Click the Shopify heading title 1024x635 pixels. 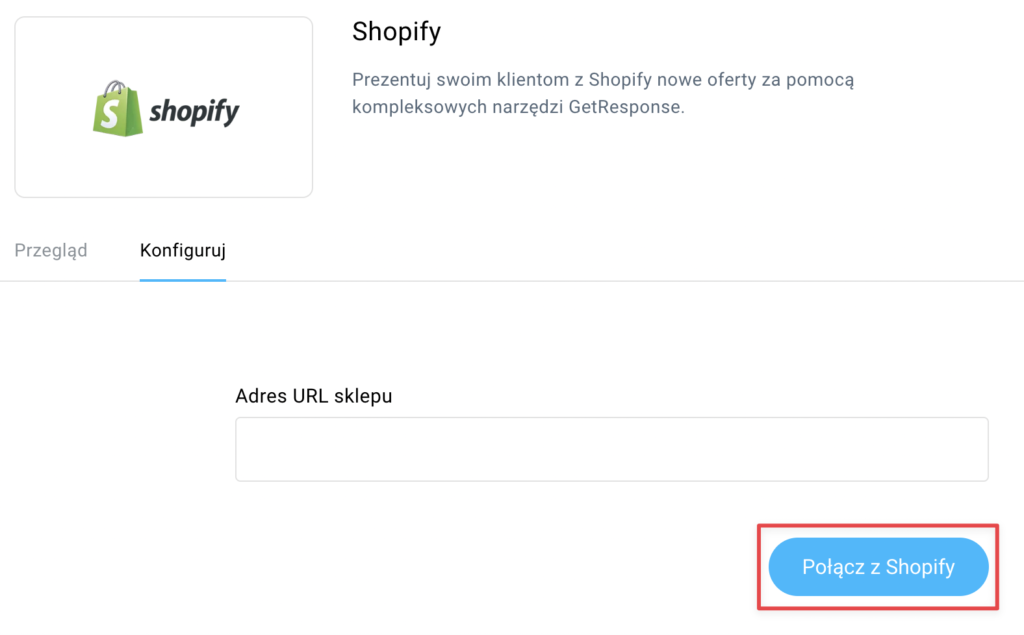point(396,31)
